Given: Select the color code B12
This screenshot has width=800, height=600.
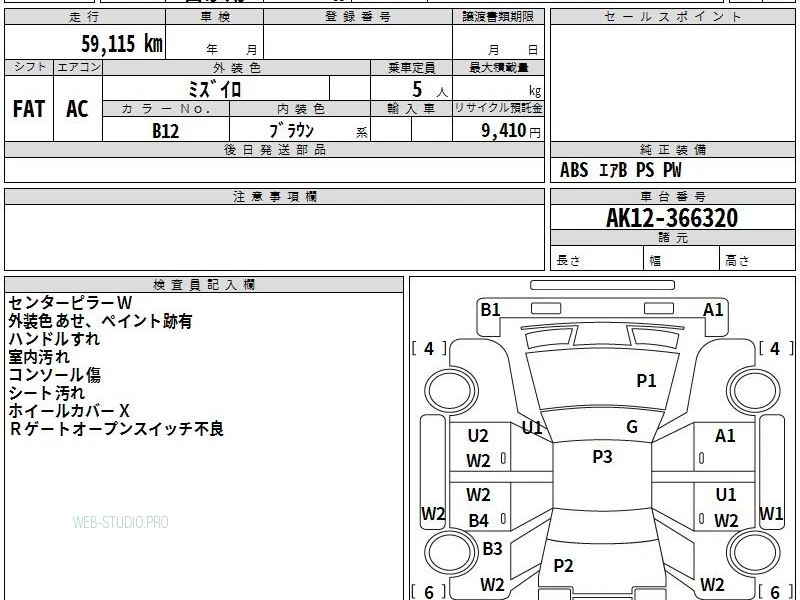Looking at the screenshot, I should 166,131.
